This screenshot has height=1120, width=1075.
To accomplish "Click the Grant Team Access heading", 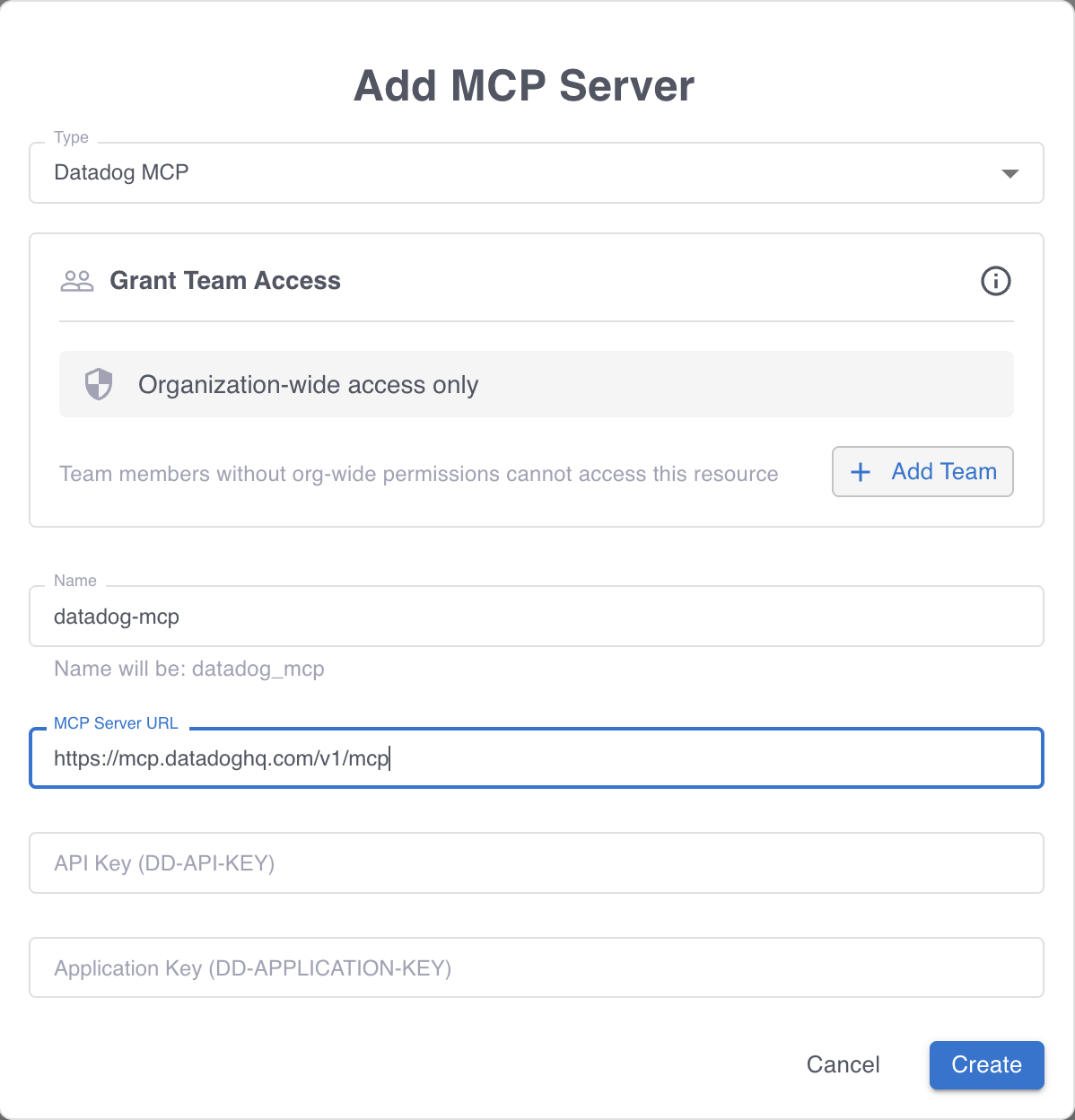I will [x=225, y=281].
